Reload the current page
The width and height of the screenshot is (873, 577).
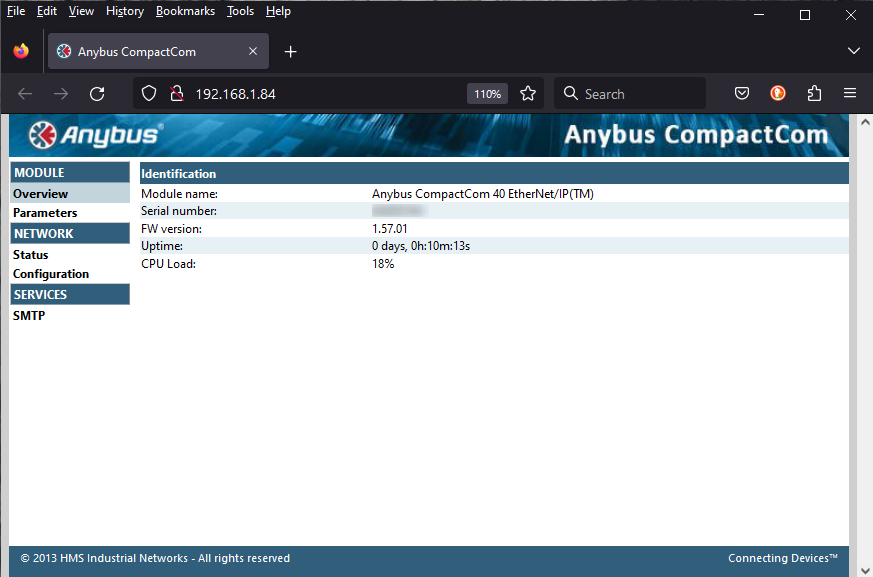coord(97,94)
